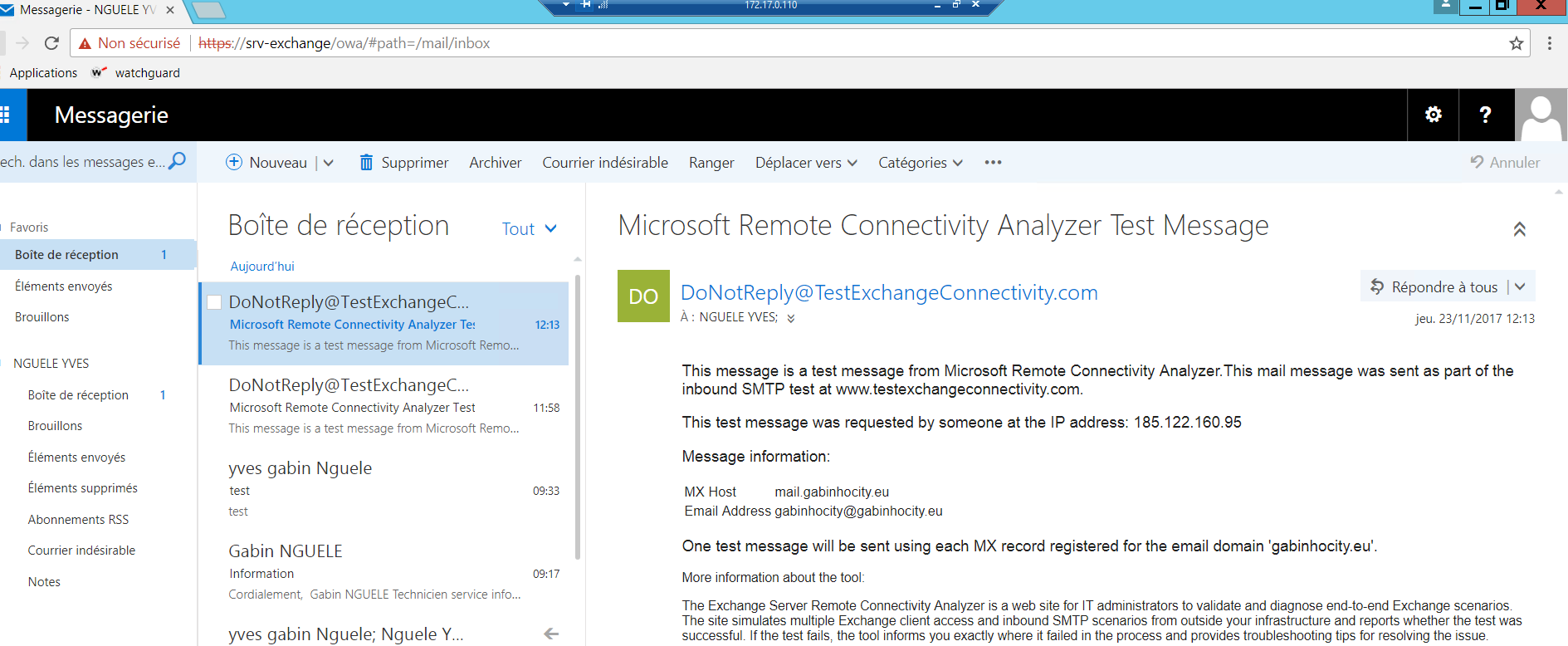Click the Annuler button label
This screenshot has height=646, width=1568.
(x=1515, y=163)
